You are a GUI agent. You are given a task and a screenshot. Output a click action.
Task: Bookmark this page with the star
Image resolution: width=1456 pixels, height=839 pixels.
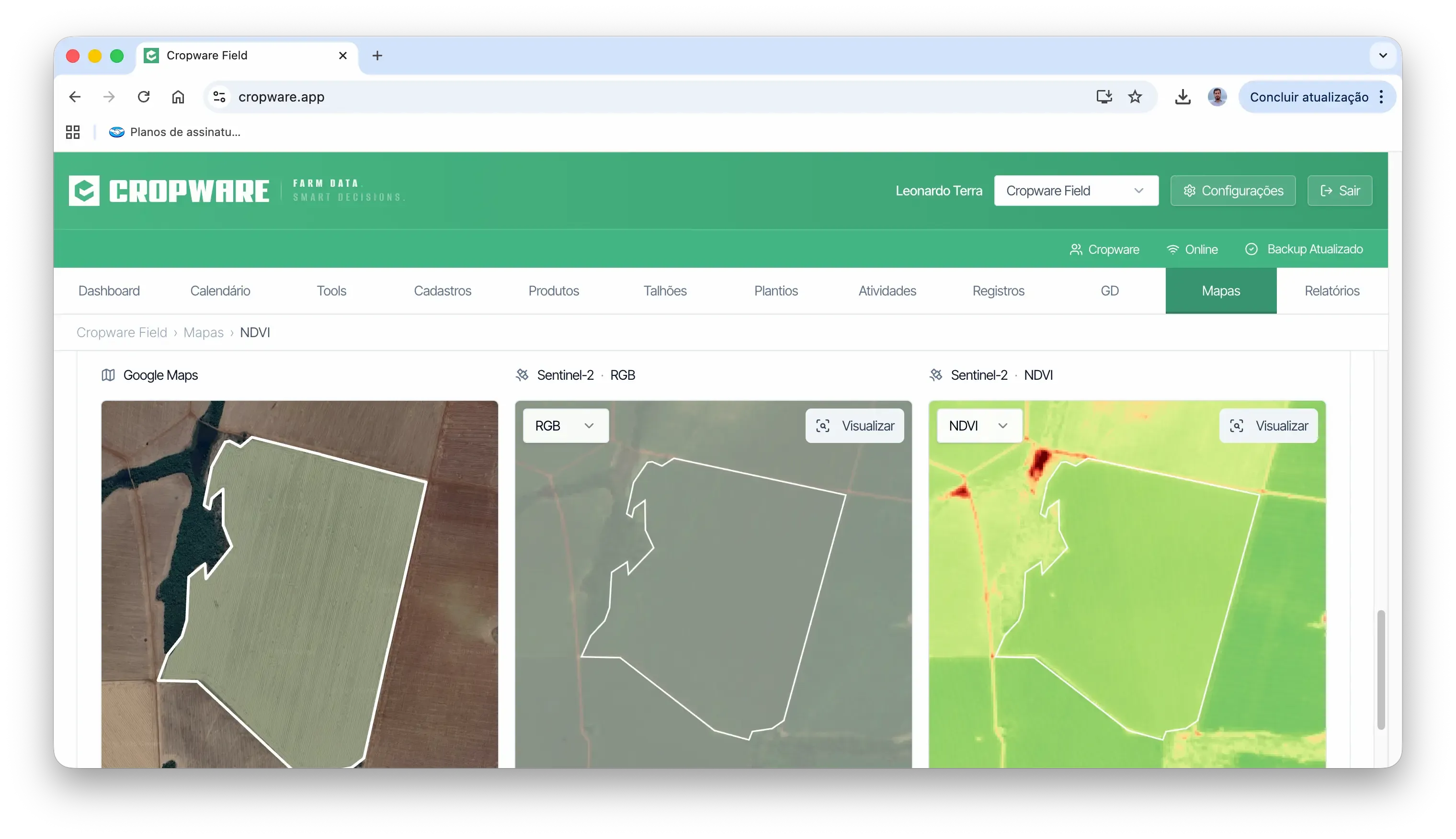[1135, 97]
